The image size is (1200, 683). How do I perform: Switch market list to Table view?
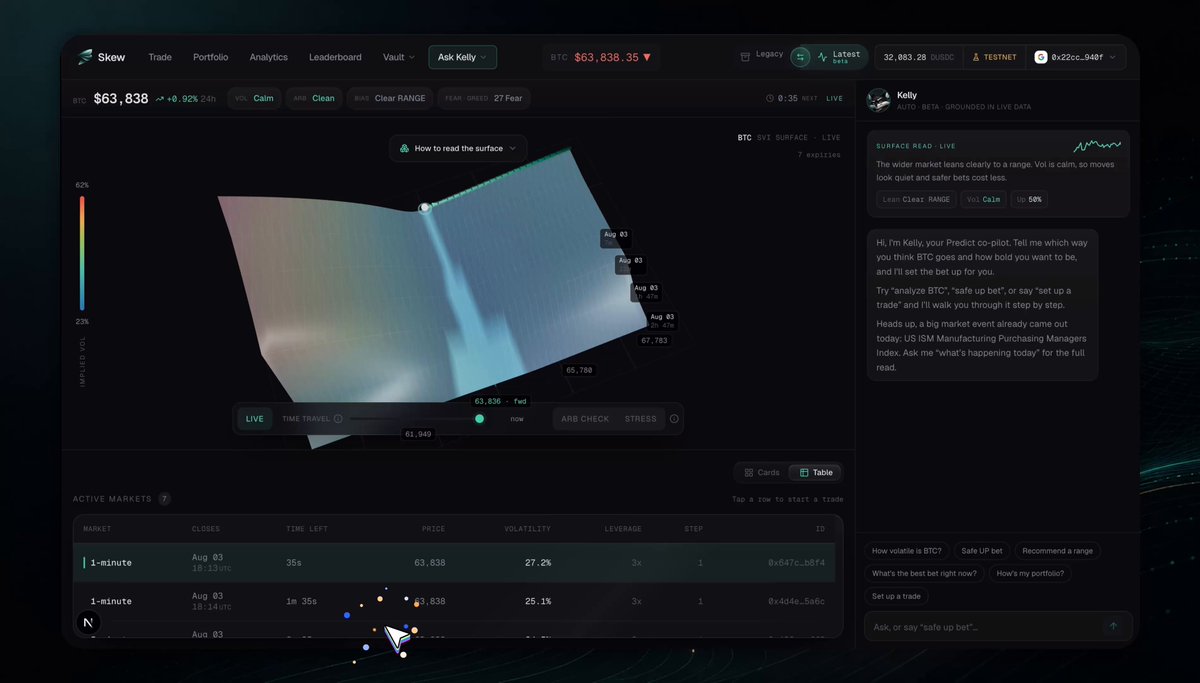coord(814,472)
